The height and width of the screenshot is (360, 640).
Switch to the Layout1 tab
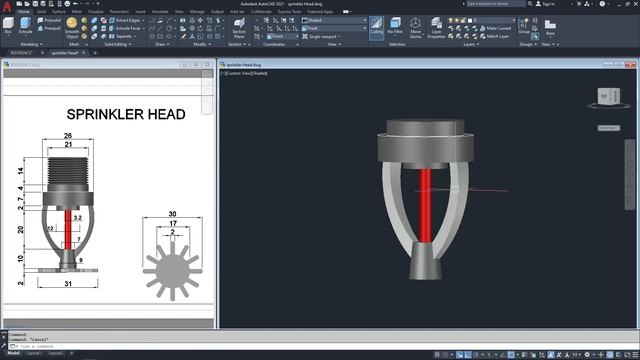coord(33,353)
